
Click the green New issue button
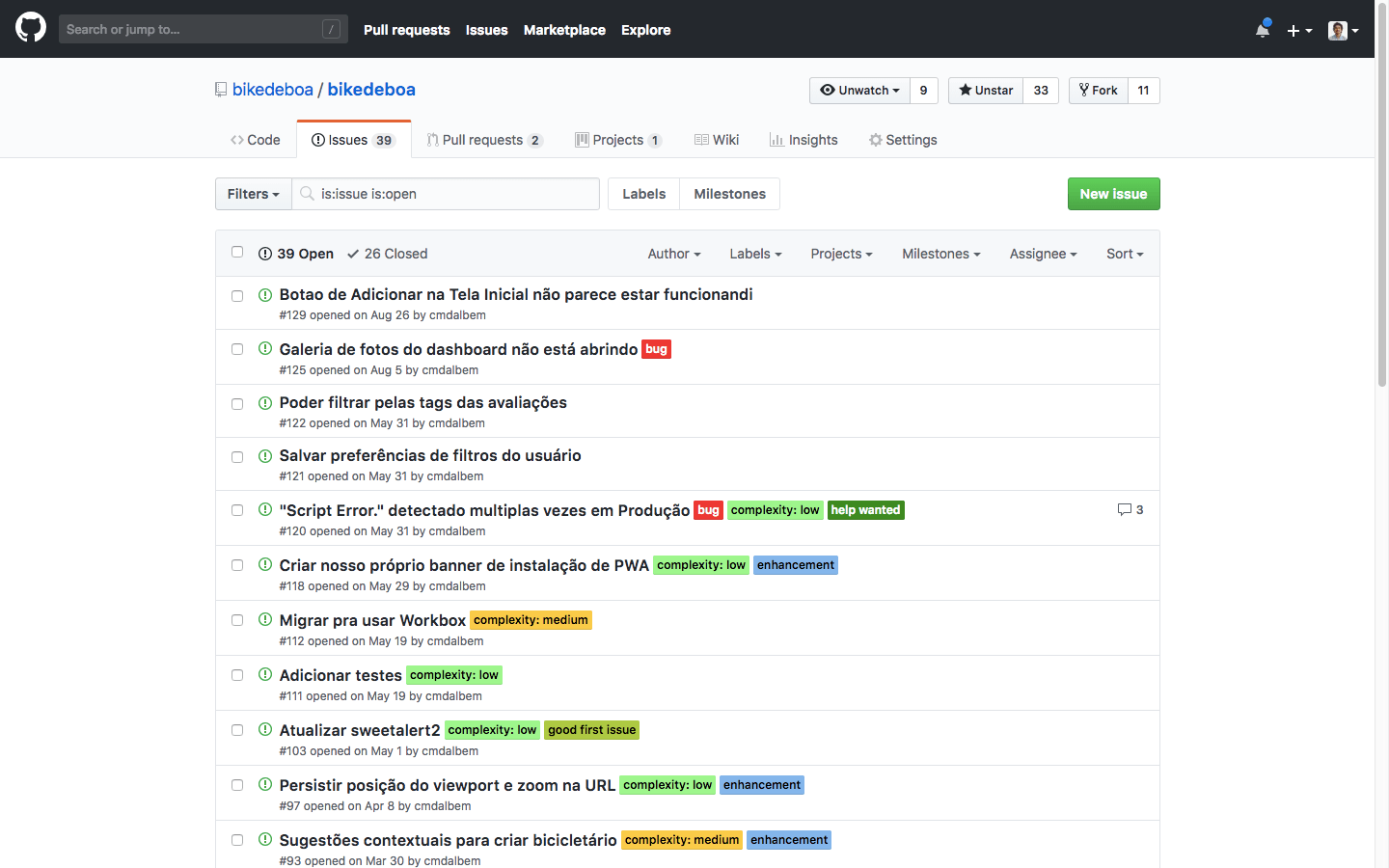[1113, 194]
